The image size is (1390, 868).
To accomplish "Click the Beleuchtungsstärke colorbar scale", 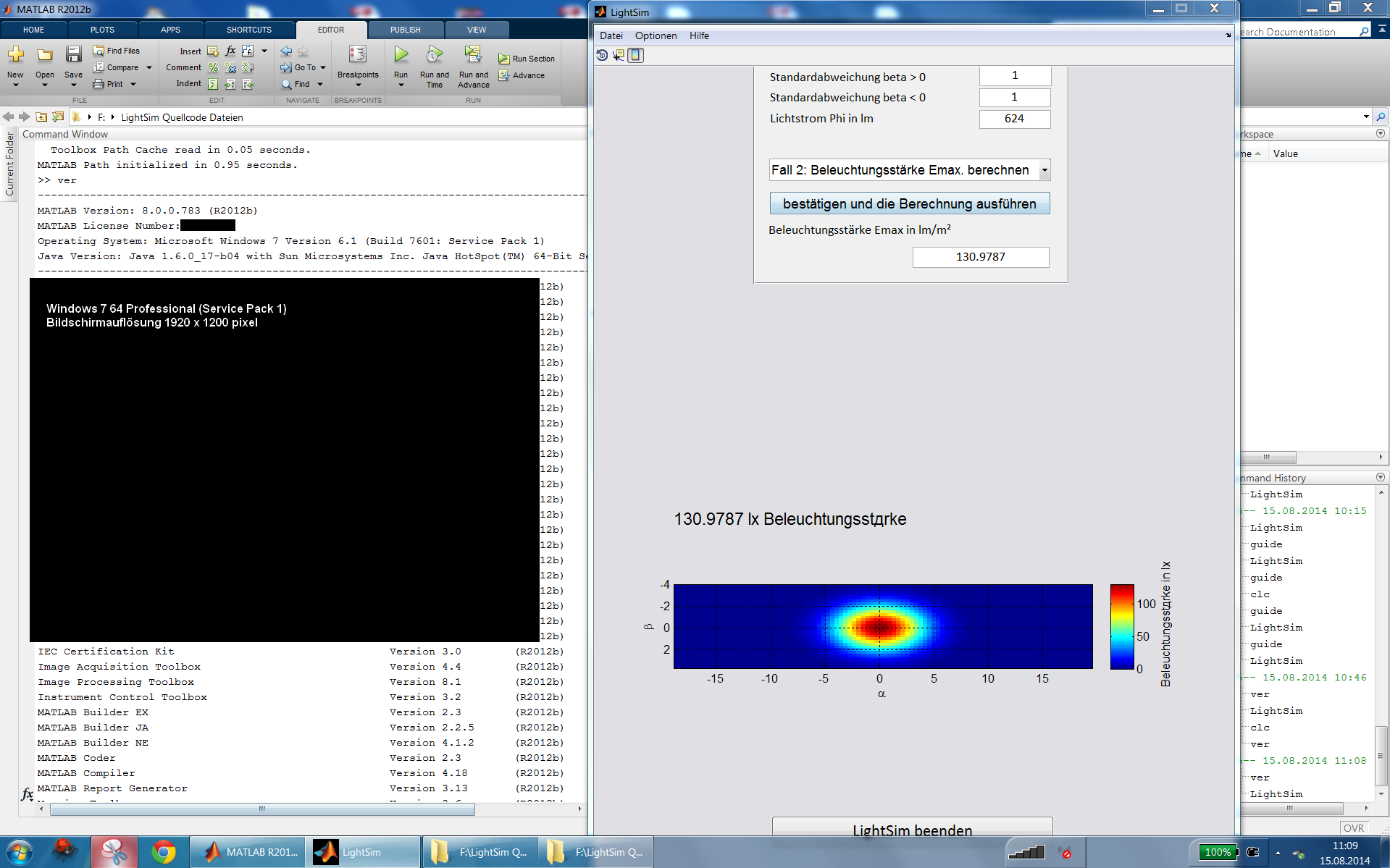I will [1121, 626].
